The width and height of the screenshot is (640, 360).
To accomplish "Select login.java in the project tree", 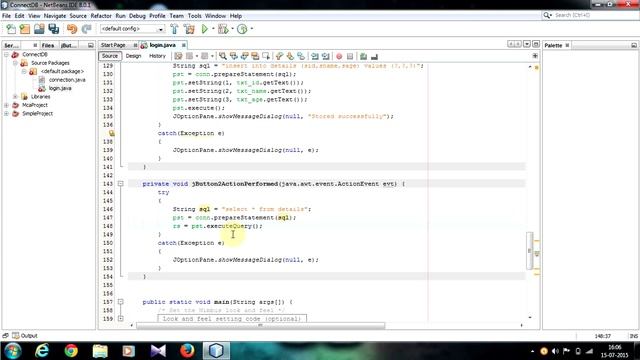I will [x=60, y=88].
